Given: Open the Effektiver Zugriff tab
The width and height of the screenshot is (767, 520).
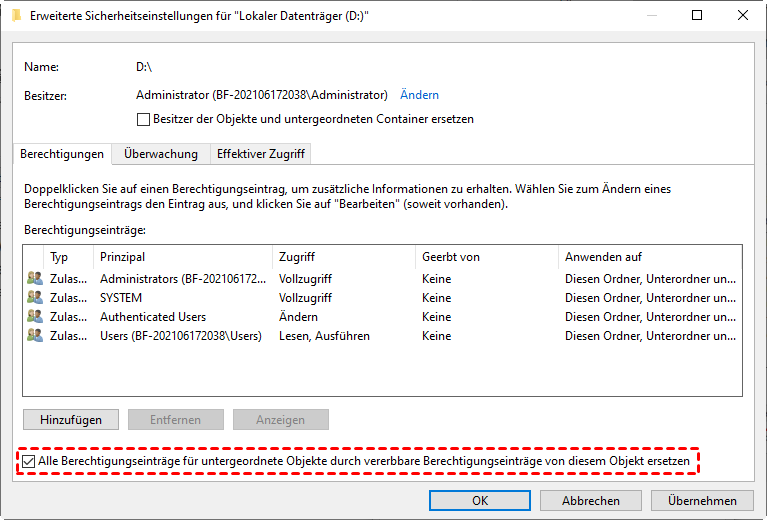Looking at the screenshot, I should pos(261,154).
